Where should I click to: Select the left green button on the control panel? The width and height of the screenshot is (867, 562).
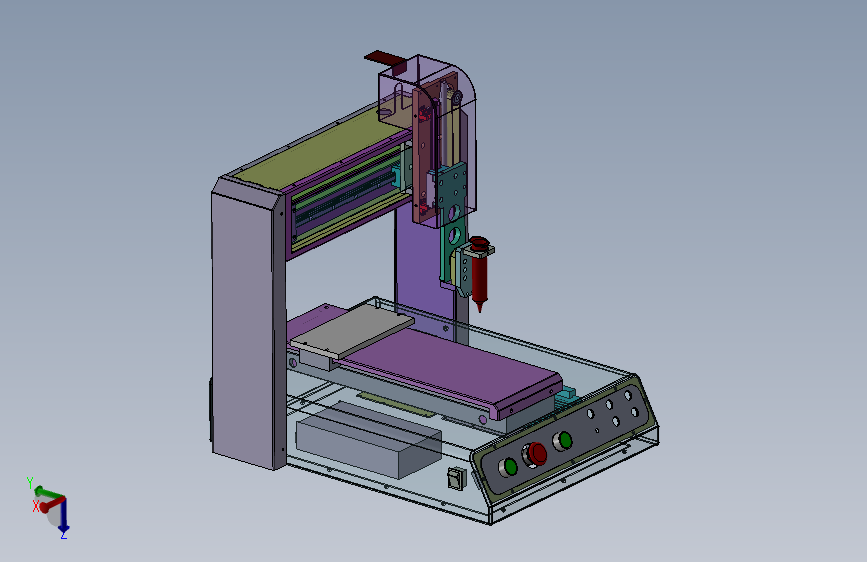point(509,467)
